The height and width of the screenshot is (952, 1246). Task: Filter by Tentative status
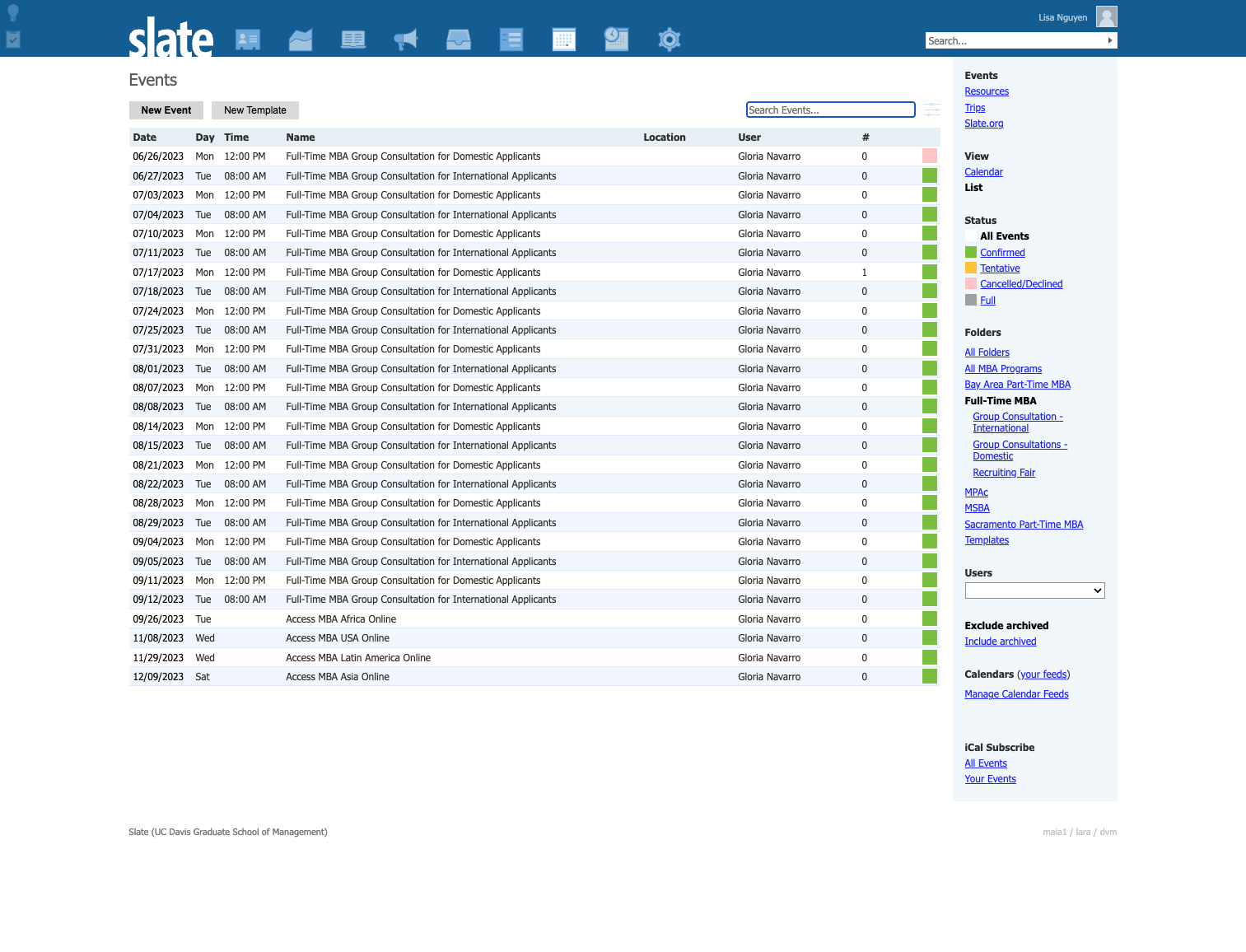pos(1000,268)
